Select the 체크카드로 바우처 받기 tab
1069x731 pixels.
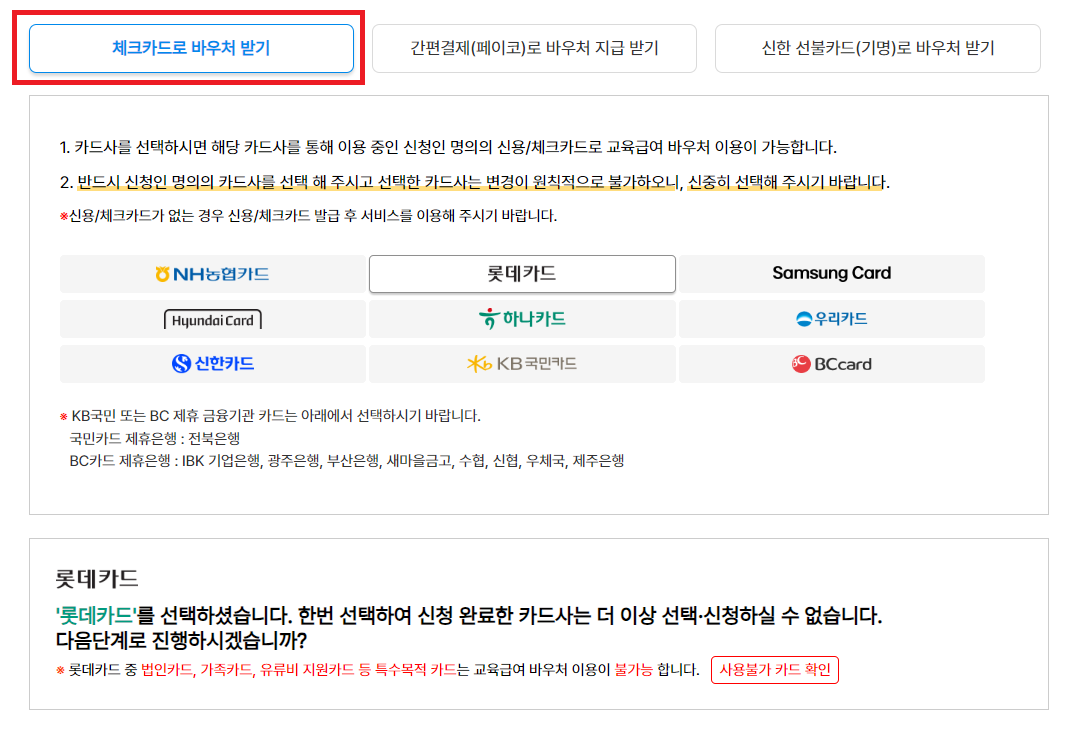(x=191, y=48)
